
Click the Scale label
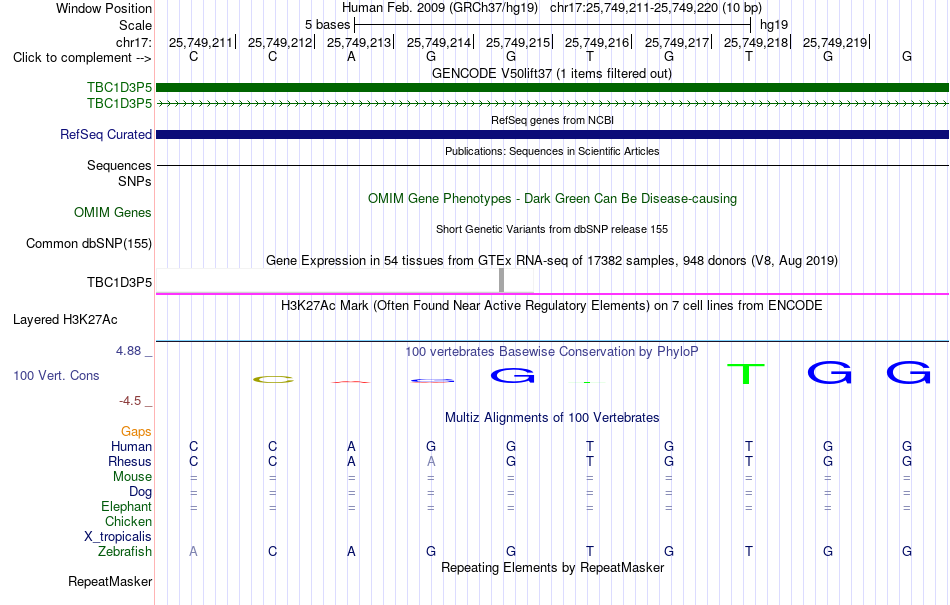tap(136, 25)
